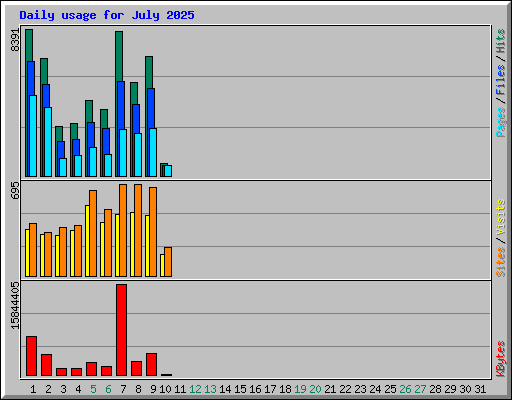Click day label 10 on the x-axis
The width and height of the screenshot is (512, 400).
(x=165, y=389)
